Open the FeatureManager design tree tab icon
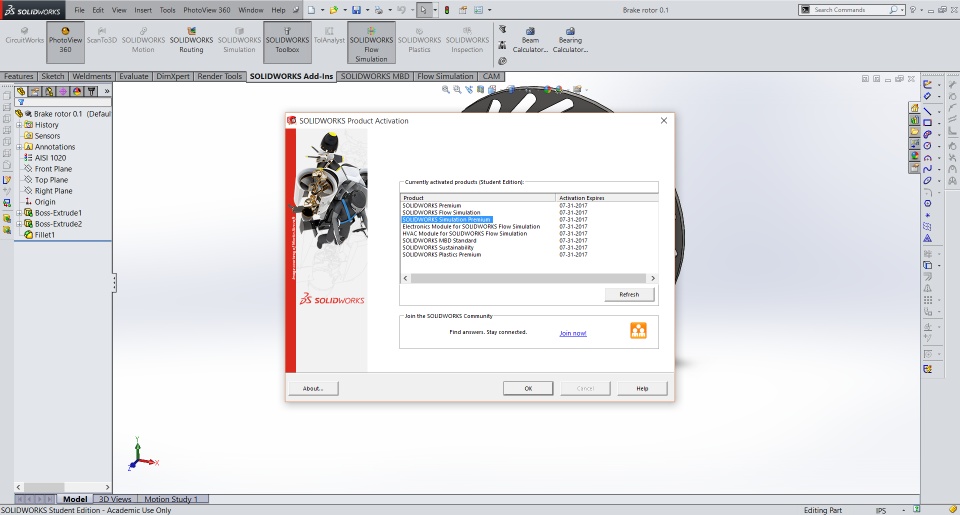The height and width of the screenshot is (515, 960). point(20,91)
